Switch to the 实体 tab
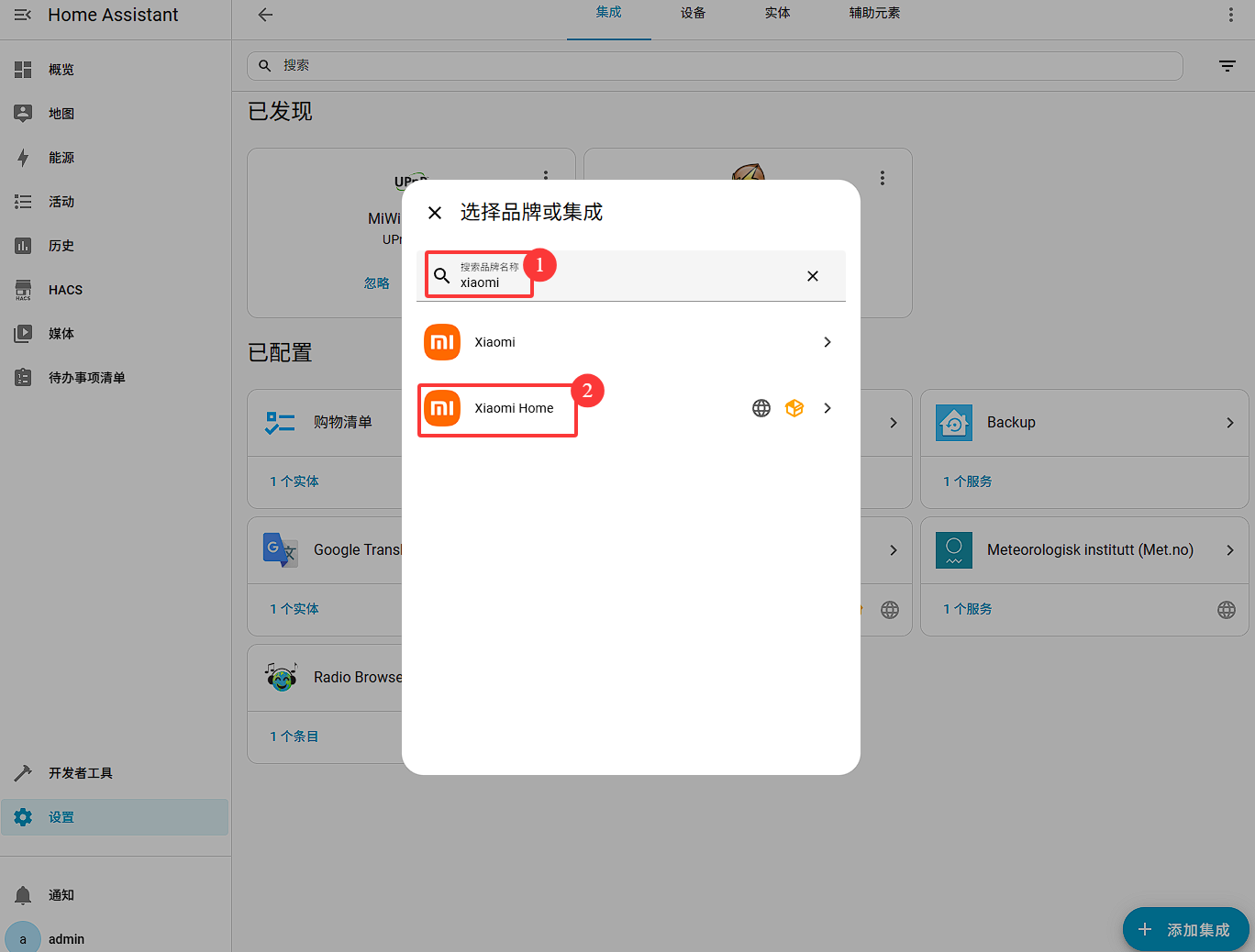 [x=777, y=13]
